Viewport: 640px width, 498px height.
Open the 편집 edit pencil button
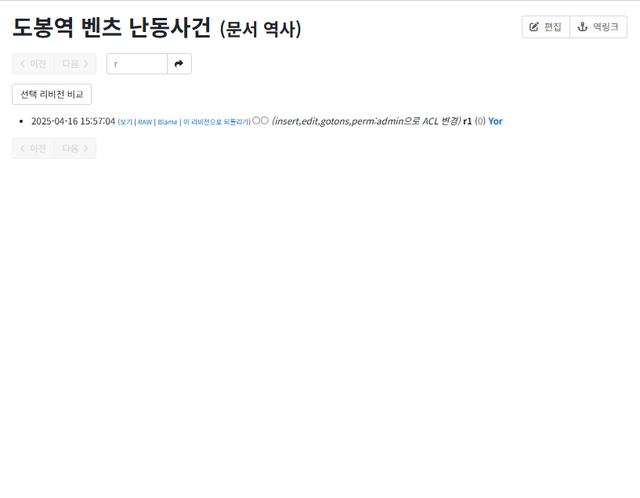click(x=546, y=27)
